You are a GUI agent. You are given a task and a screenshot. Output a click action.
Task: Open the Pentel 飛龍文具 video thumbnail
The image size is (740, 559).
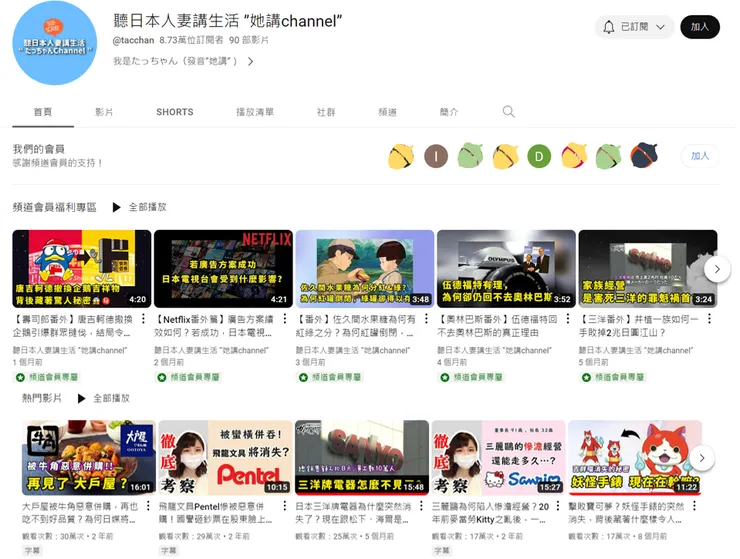coord(226,457)
